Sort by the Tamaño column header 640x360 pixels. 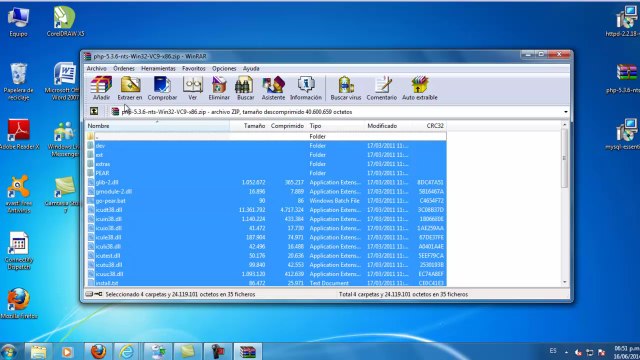pyautogui.click(x=249, y=126)
